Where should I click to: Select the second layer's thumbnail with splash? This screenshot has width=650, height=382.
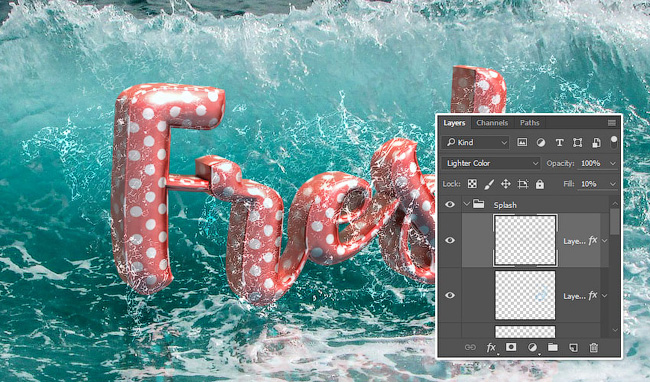click(525, 295)
